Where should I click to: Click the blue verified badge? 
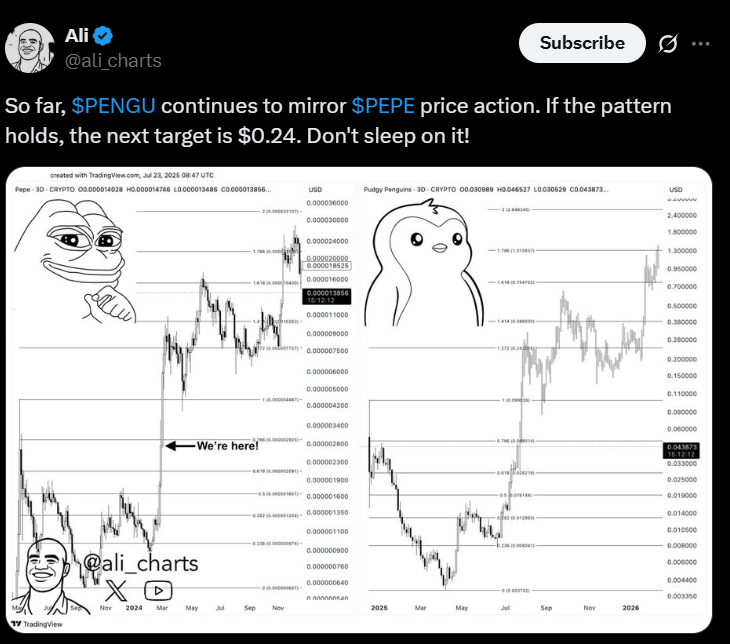pyautogui.click(x=103, y=36)
